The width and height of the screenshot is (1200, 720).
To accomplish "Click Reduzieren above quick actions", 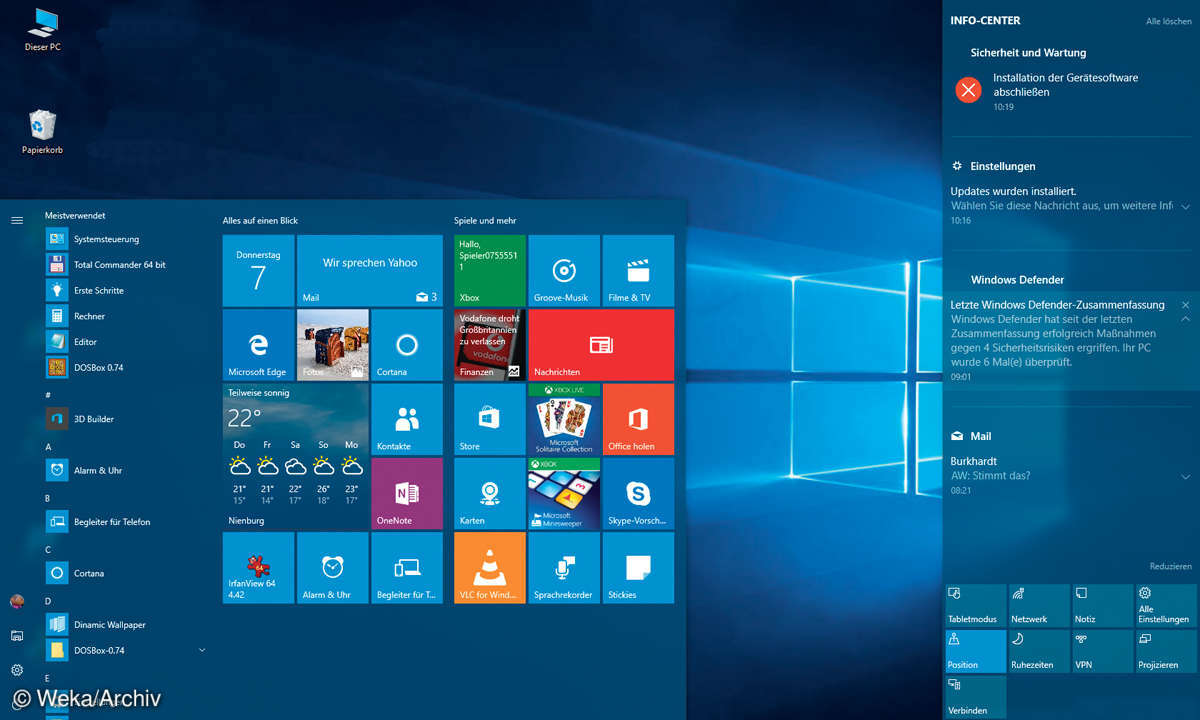I will coord(1170,567).
